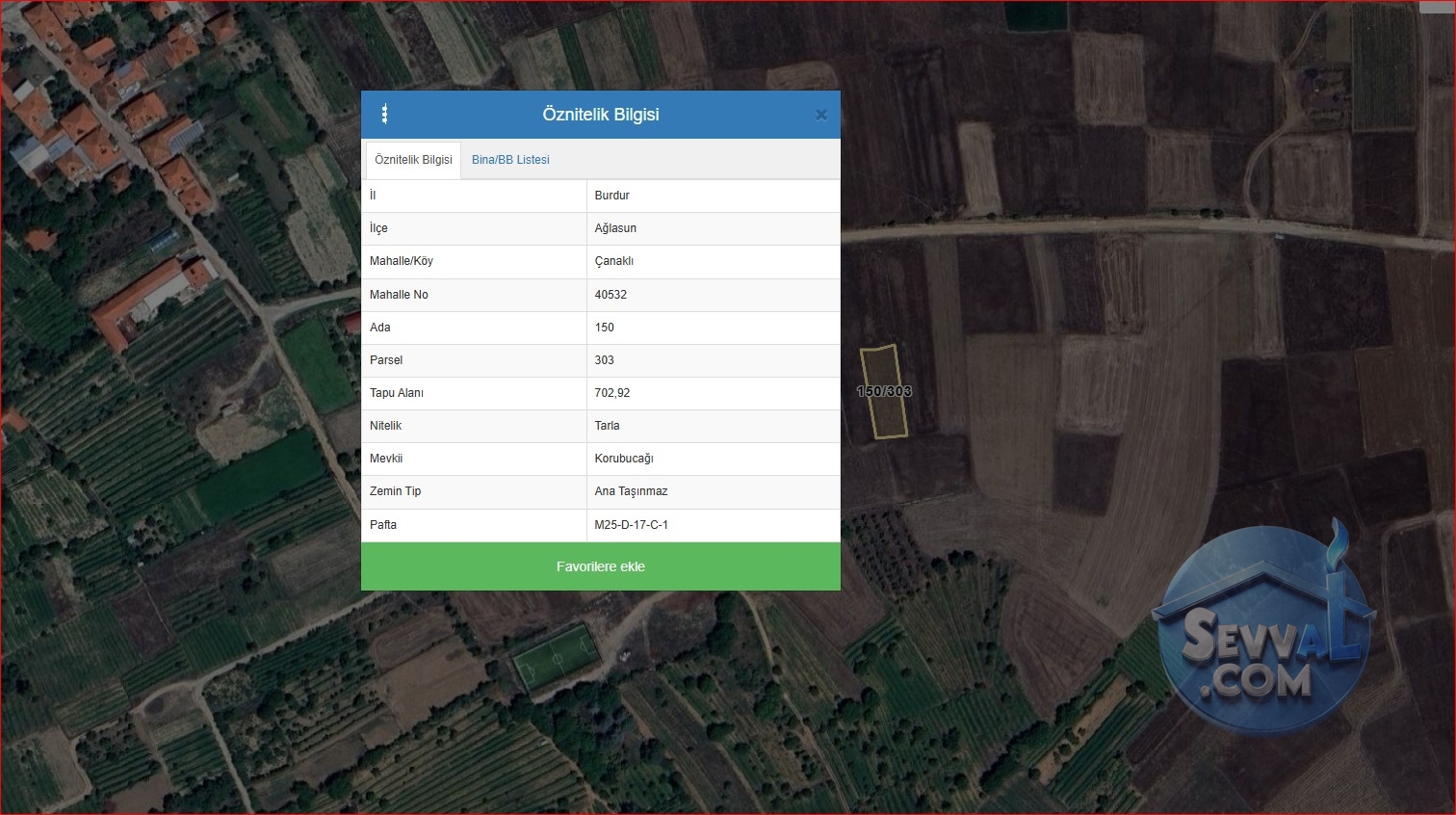
Task: Select the Burdur value in İl row
Action: pos(611,196)
